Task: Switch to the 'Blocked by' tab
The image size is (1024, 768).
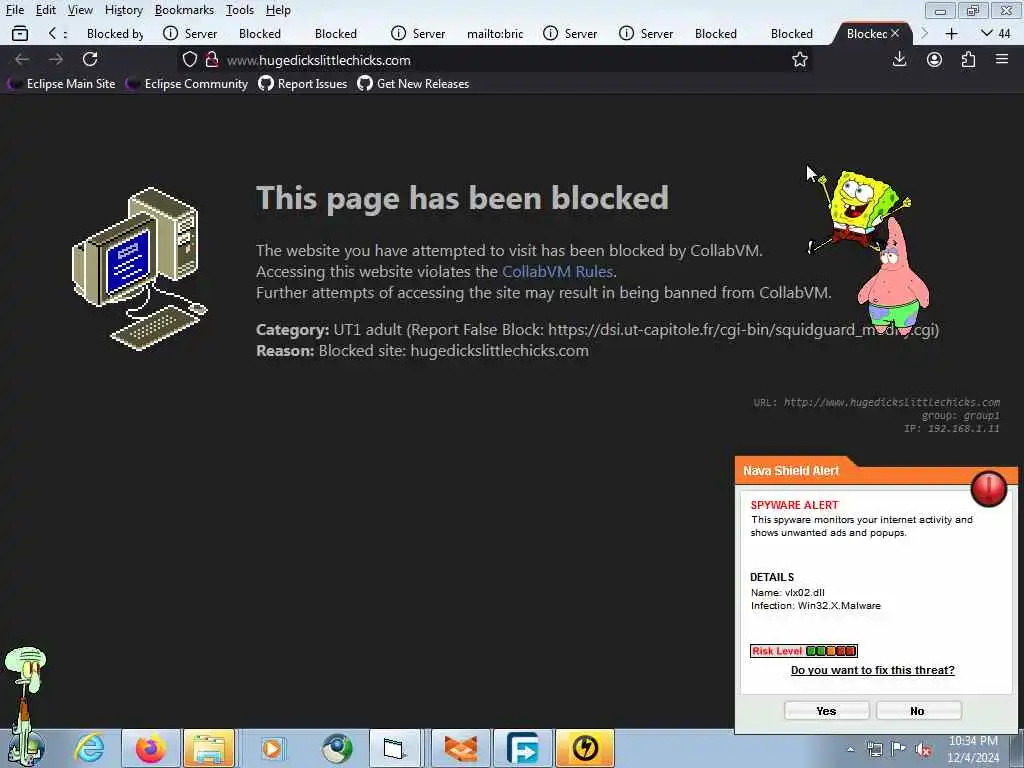Action: coord(115,33)
